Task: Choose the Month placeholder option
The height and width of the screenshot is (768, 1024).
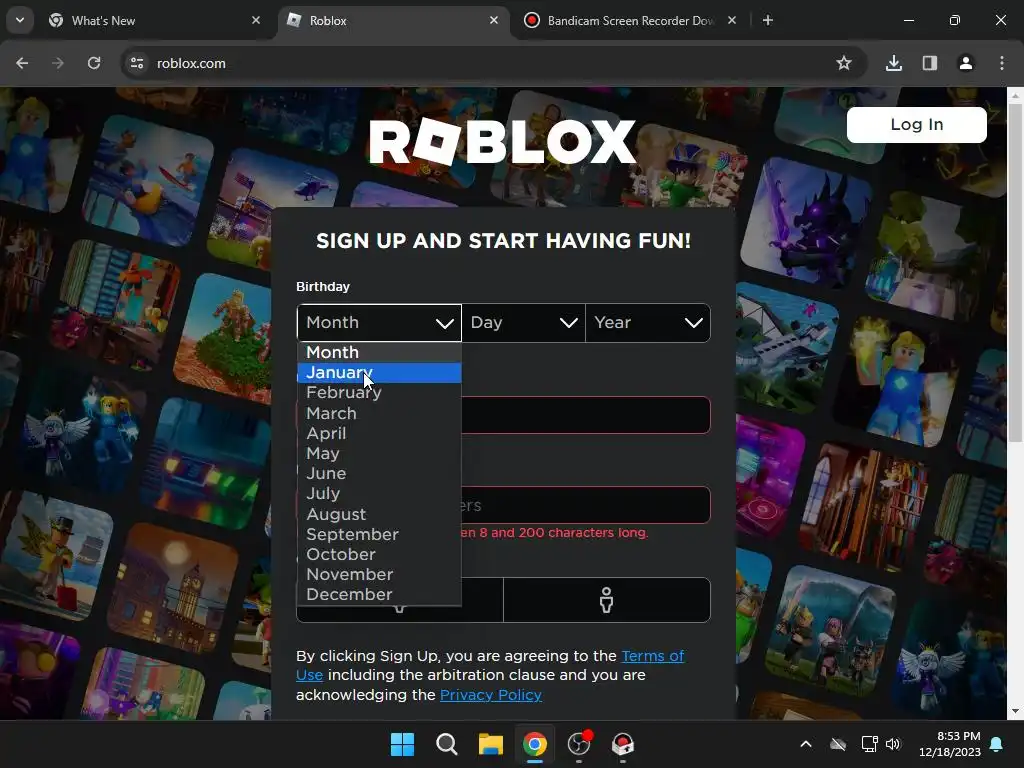Action: (379, 353)
